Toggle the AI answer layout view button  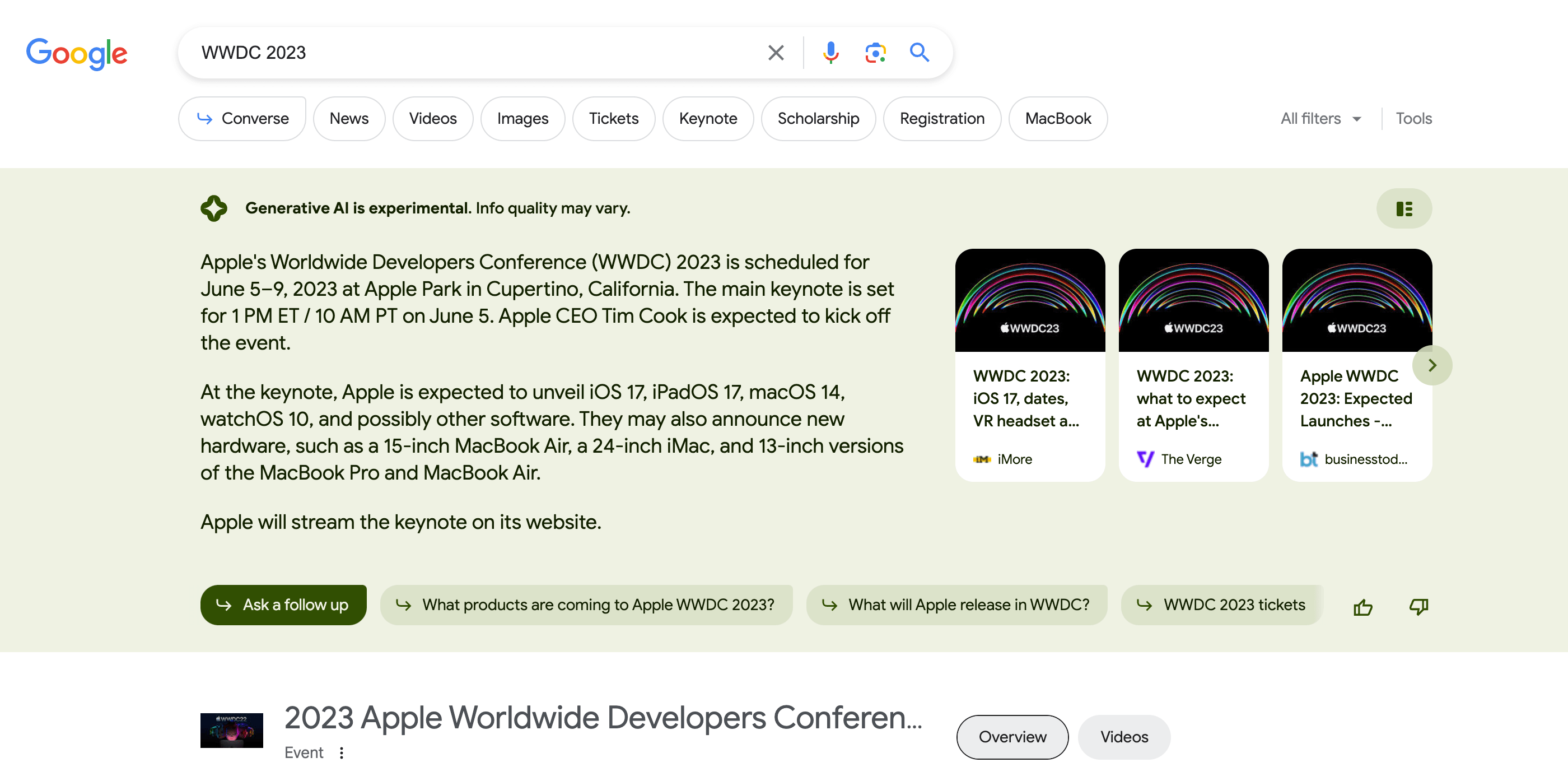click(x=1404, y=209)
